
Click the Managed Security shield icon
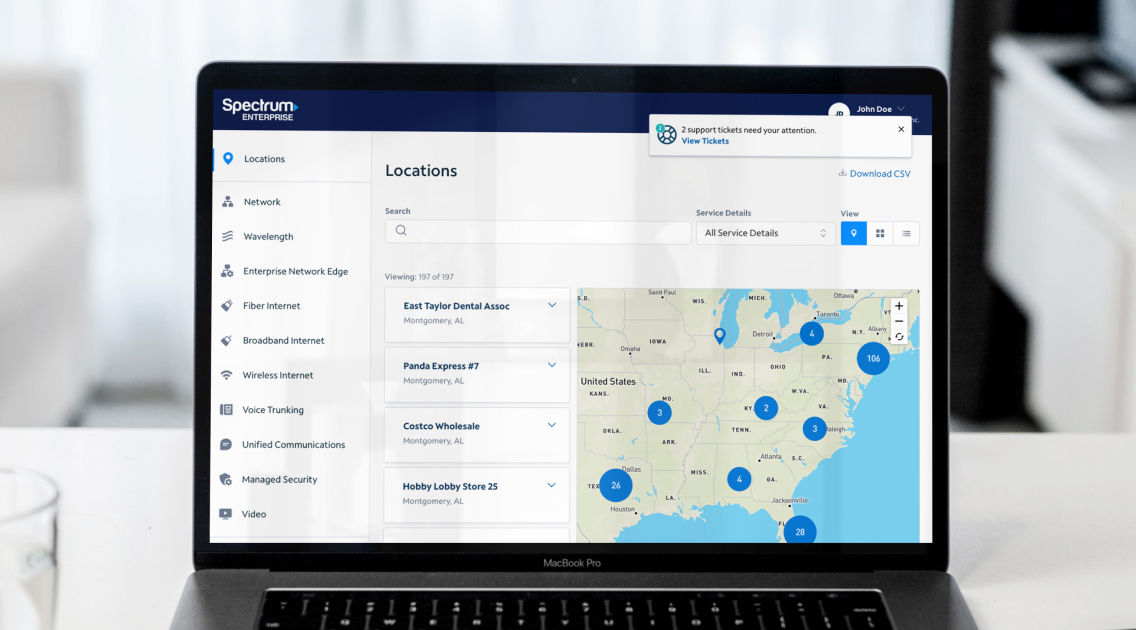click(226, 480)
